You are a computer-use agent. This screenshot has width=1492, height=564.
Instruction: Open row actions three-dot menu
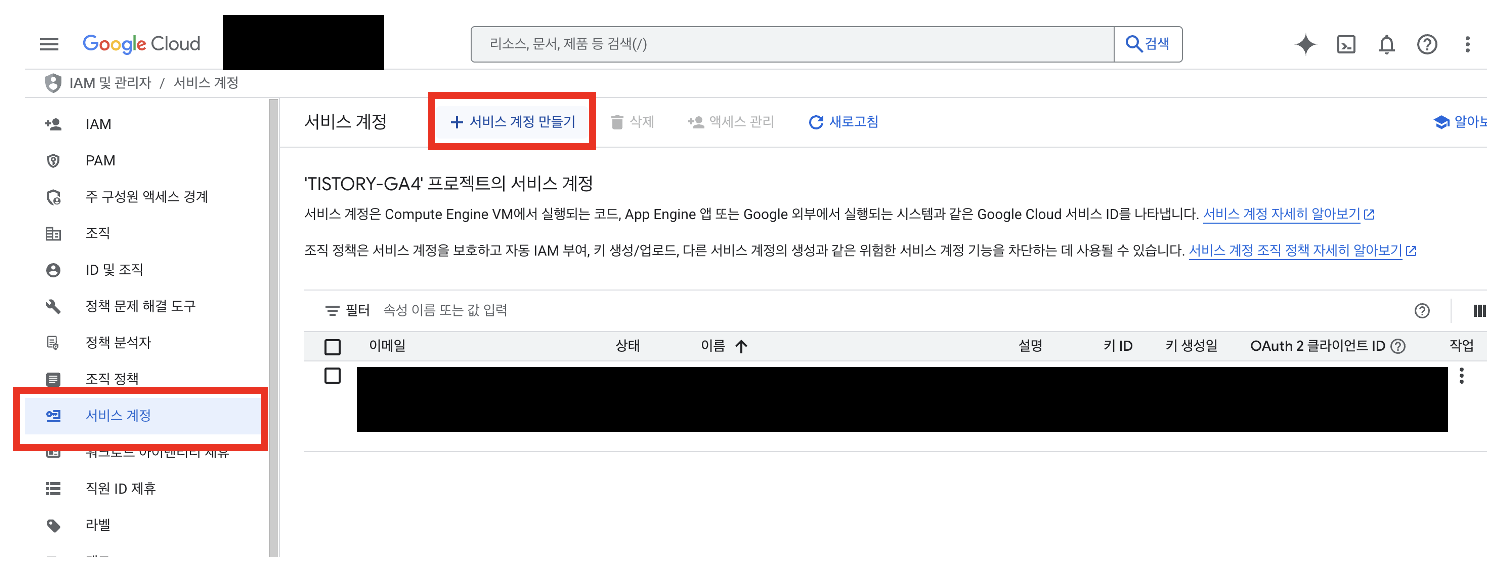tap(1462, 376)
